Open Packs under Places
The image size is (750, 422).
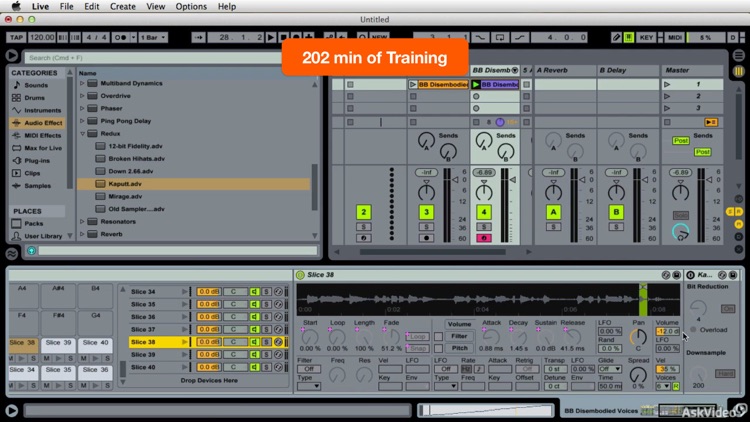pos(33,223)
